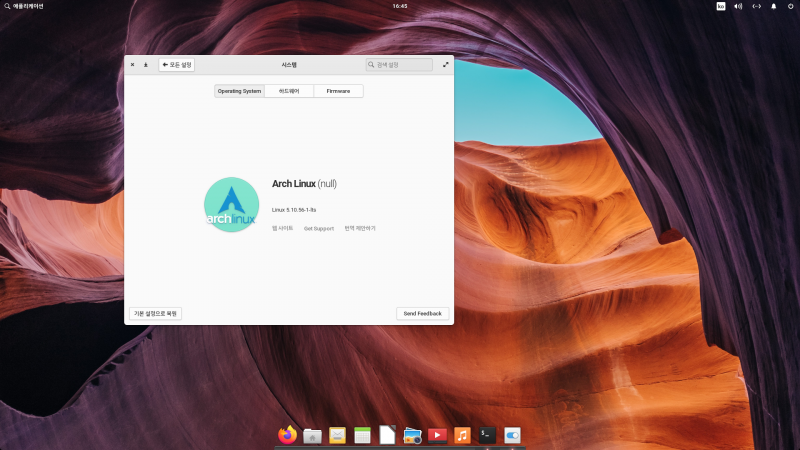Open the Photos app in the dock
This screenshot has height=450, width=800.
(412, 435)
